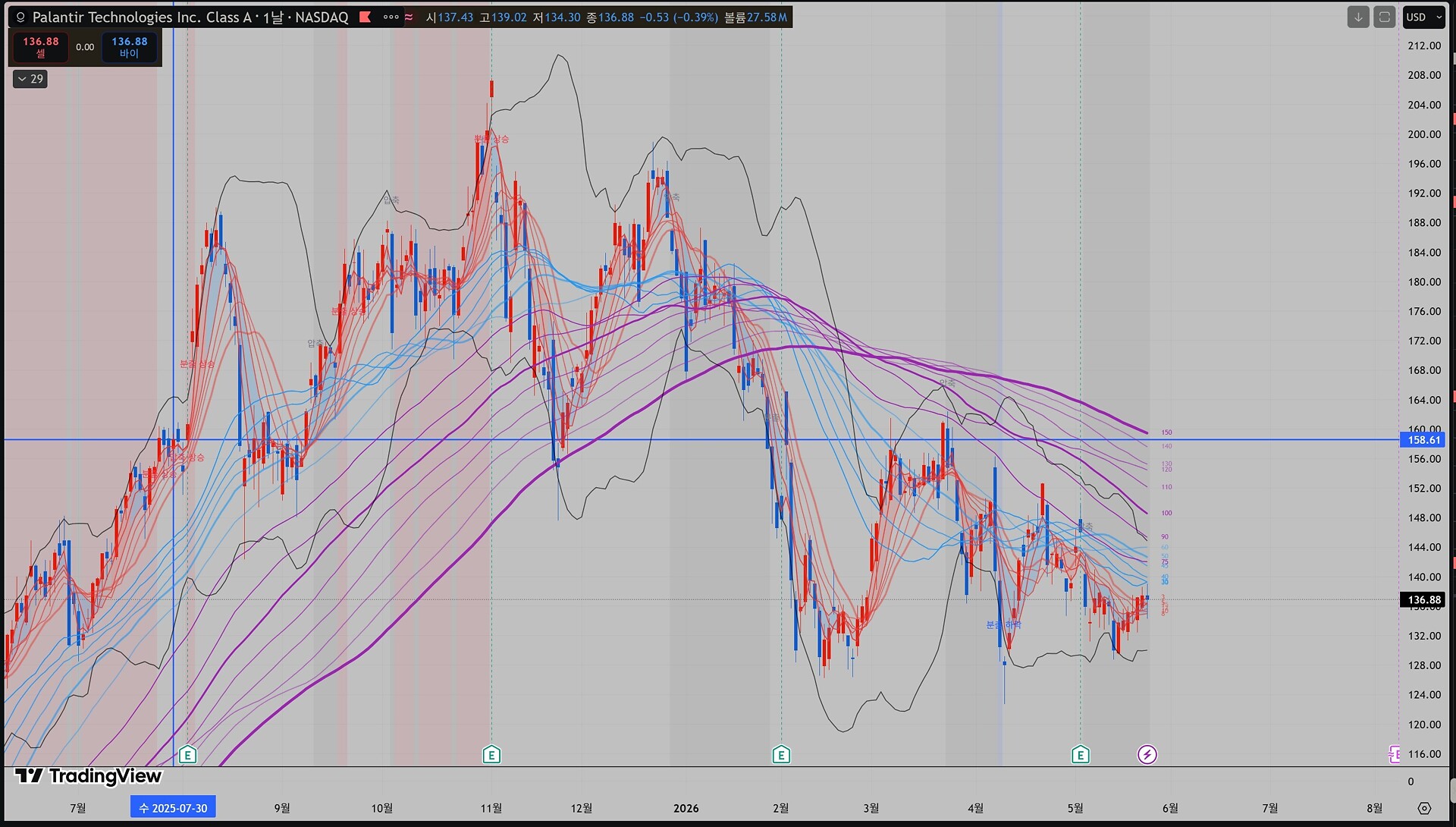Screen dimensions: 1456x827
Task: Click the earnings E marker at 2월
Action: pyautogui.click(x=781, y=754)
